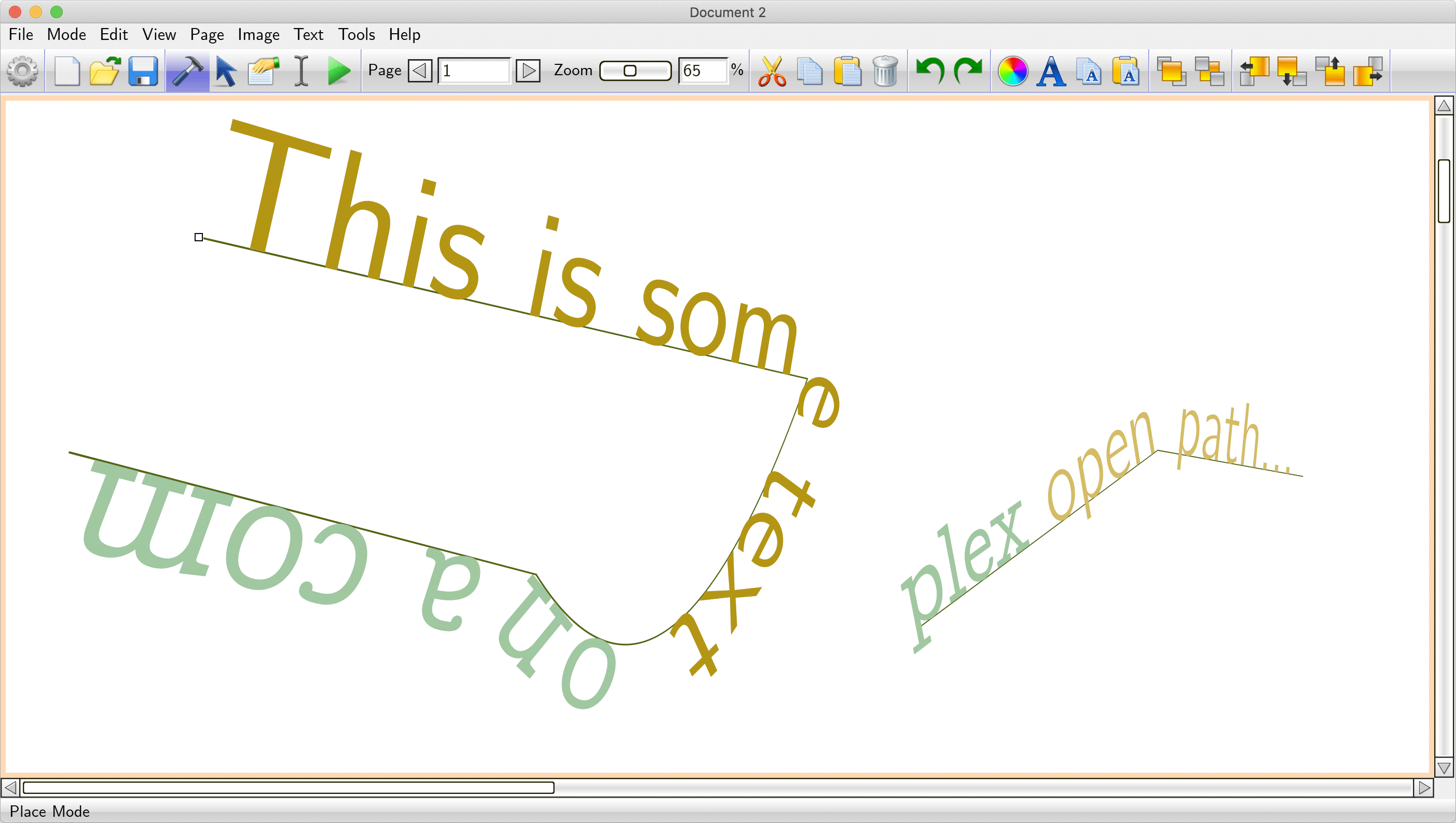Delete with trash can icon
Screen dimensions: 1456x823
point(886,71)
